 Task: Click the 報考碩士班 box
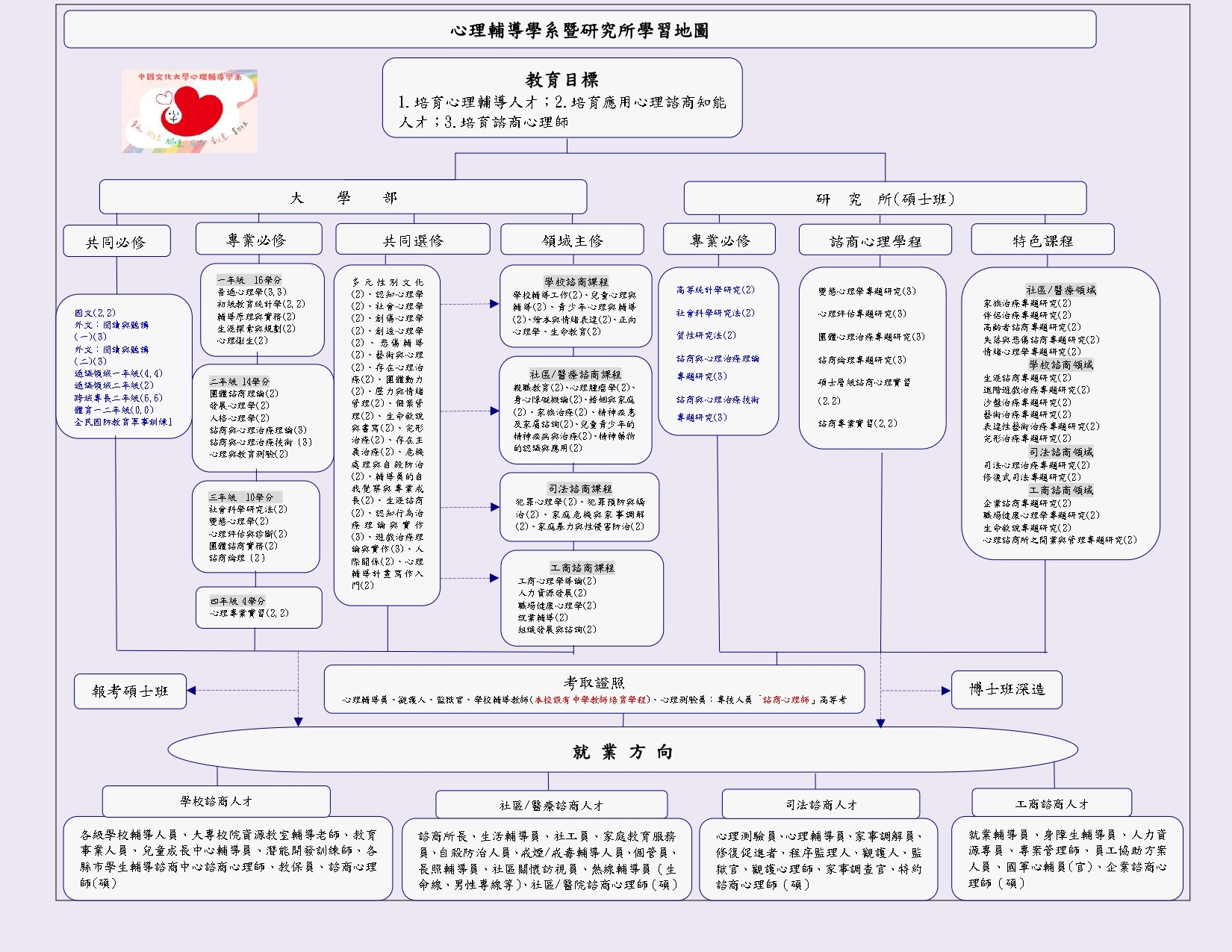coord(130,691)
